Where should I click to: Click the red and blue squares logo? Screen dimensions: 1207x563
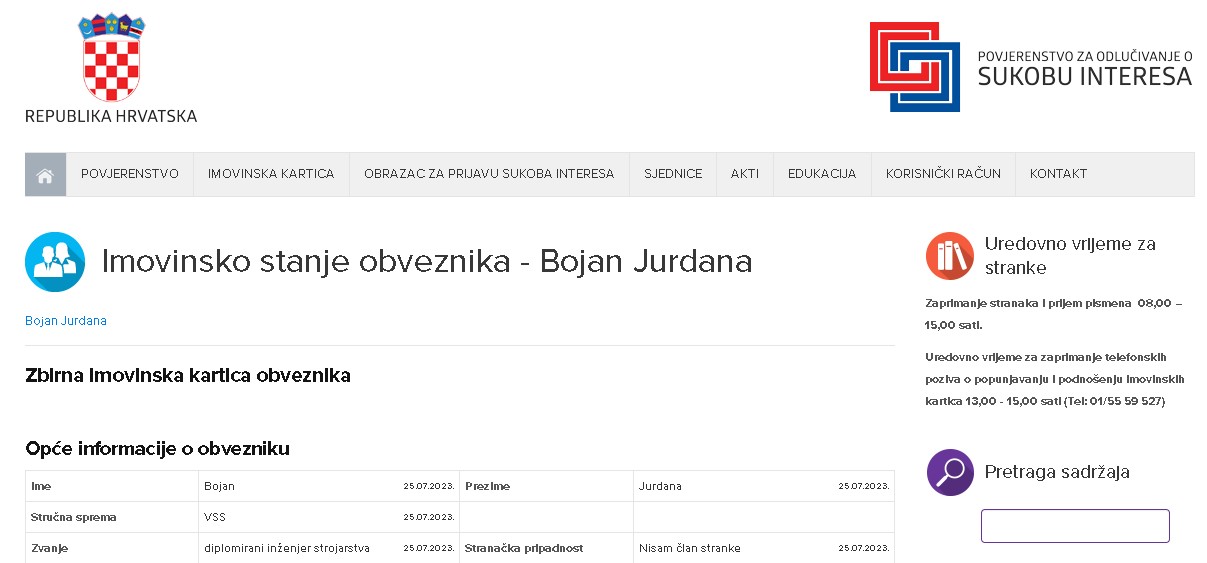coord(915,66)
